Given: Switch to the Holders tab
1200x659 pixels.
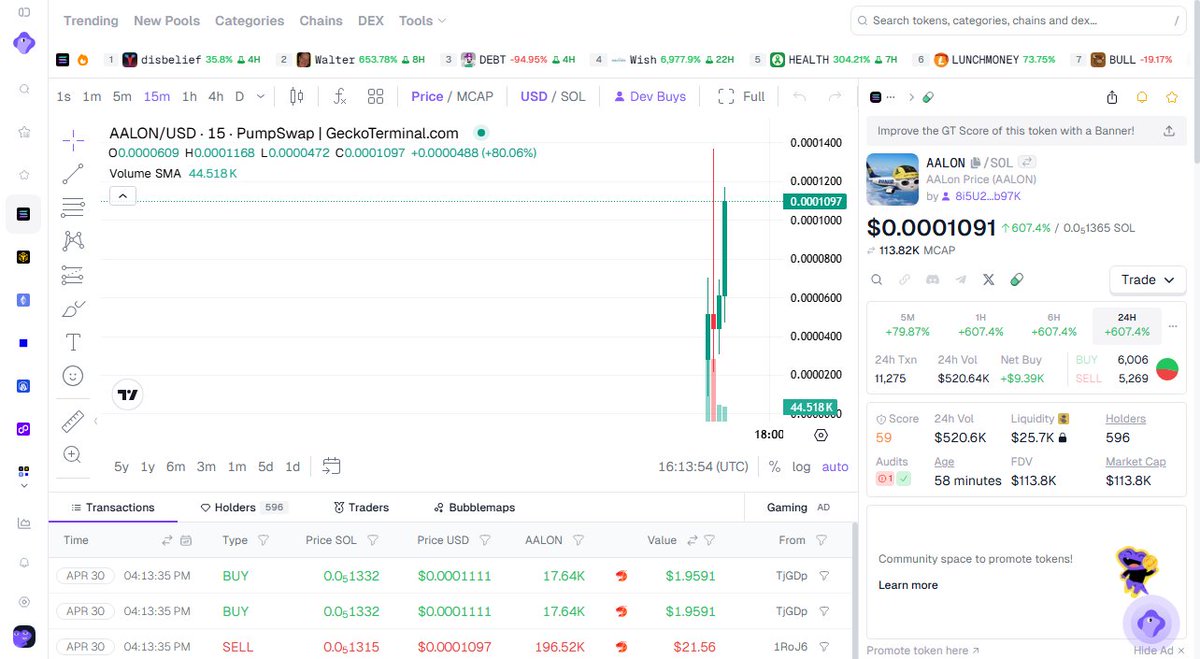Looking at the screenshot, I should point(244,507).
